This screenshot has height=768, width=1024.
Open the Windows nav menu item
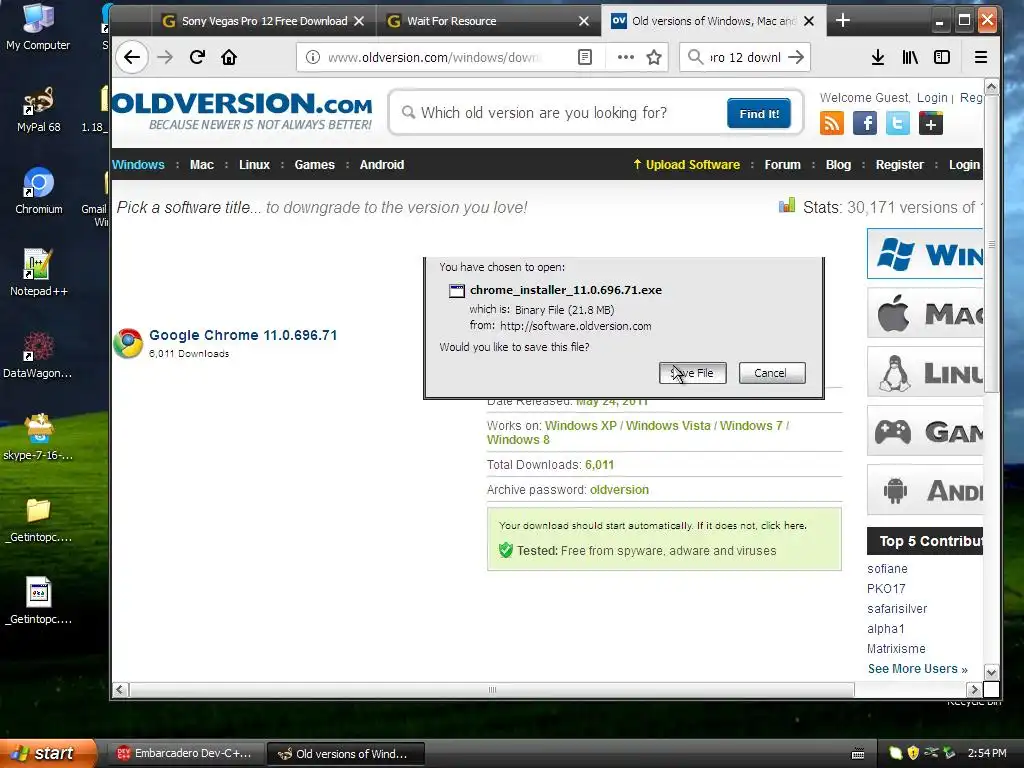click(x=138, y=165)
